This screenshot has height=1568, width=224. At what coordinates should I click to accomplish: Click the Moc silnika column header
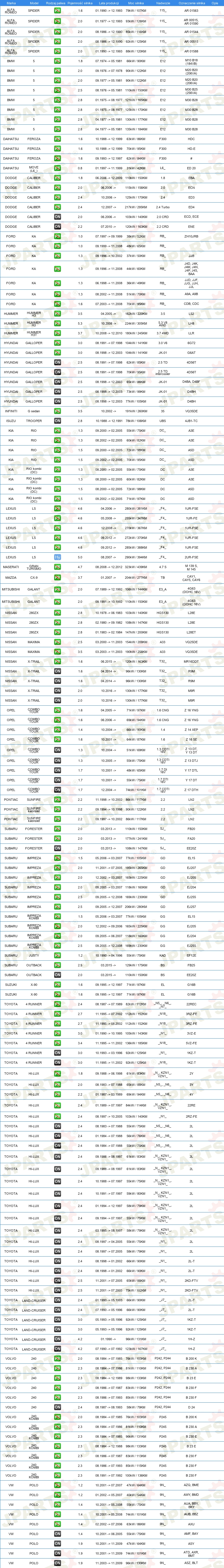tap(136, 3)
